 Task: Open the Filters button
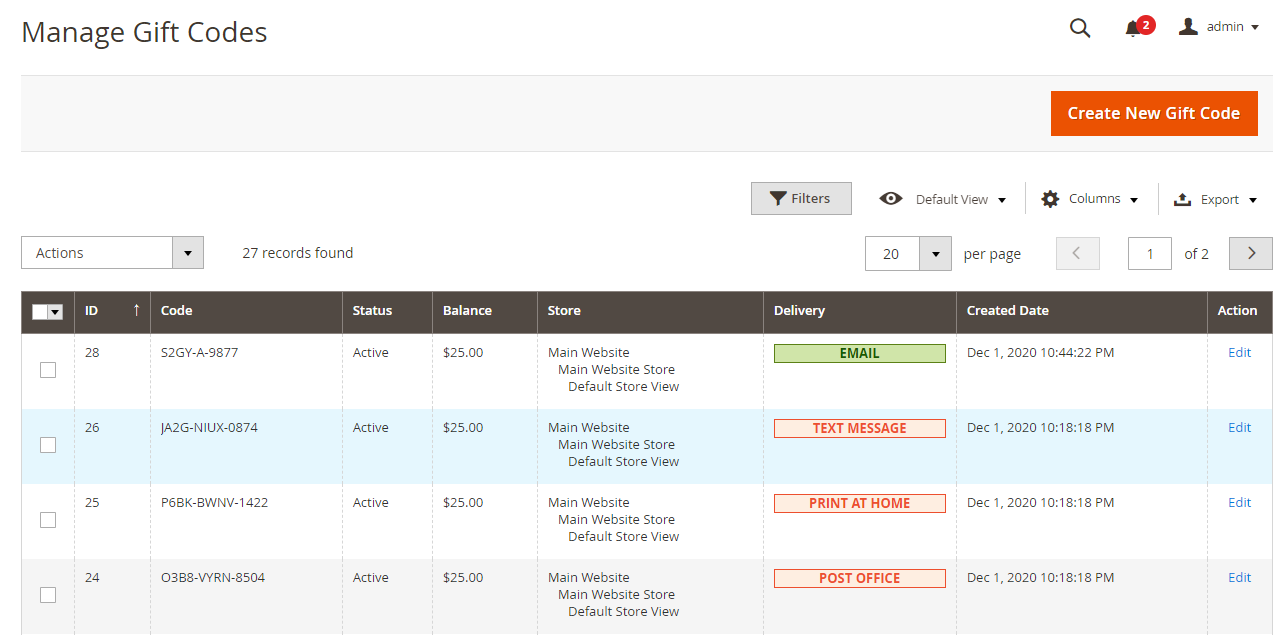pos(801,198)
